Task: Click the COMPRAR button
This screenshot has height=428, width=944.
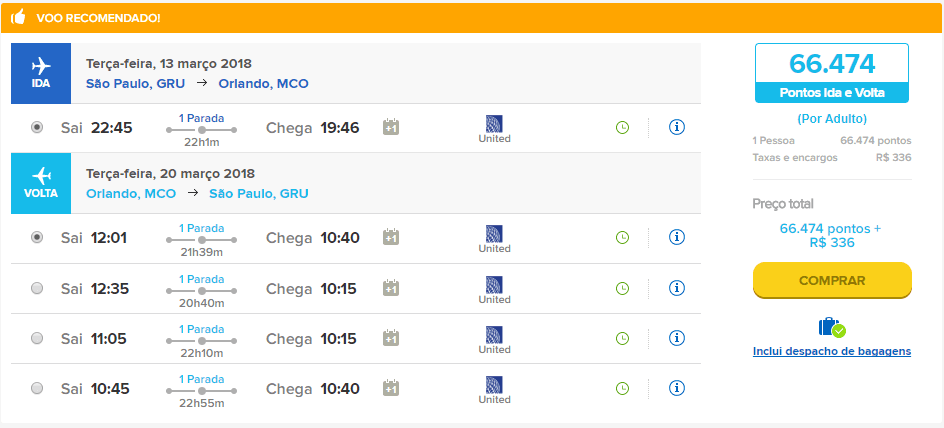Action: click(x=832, y=281)
